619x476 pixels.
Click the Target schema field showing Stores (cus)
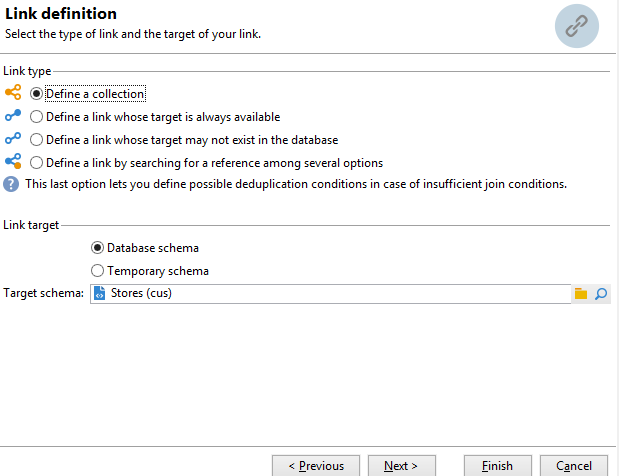pyautogui.click(x=330, y=294)
